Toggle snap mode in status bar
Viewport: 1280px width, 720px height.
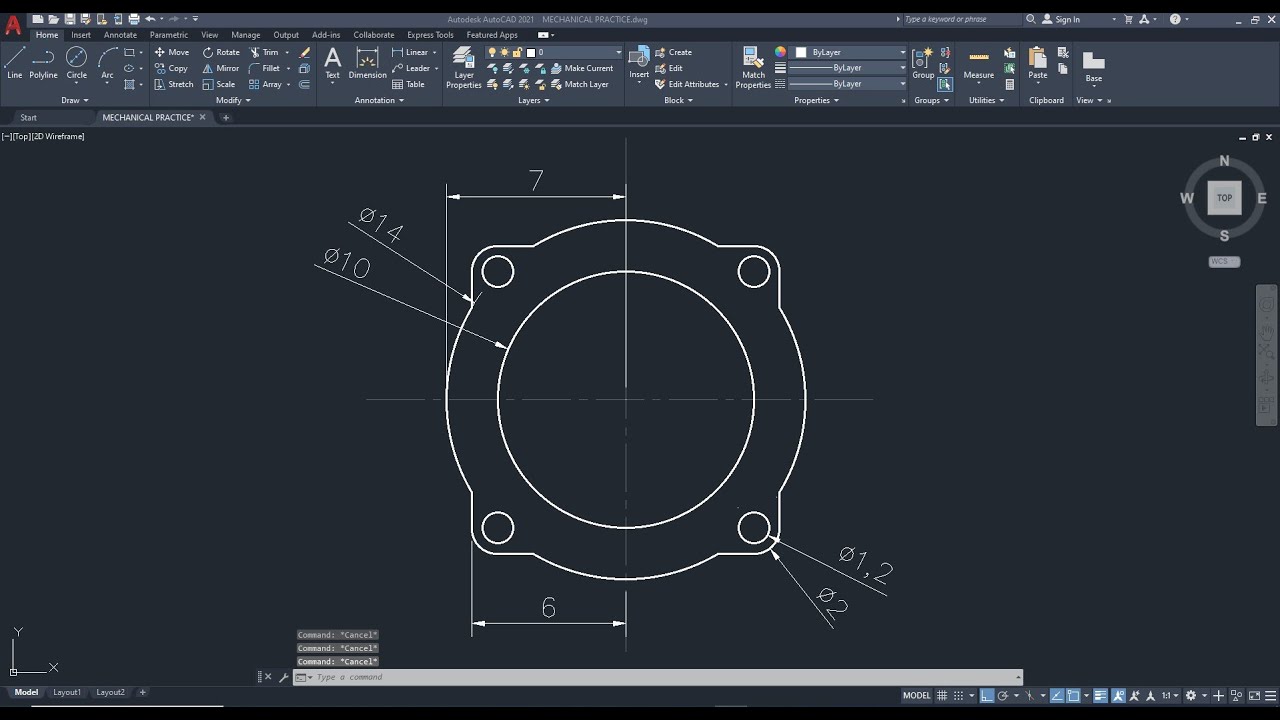point(958,695)
